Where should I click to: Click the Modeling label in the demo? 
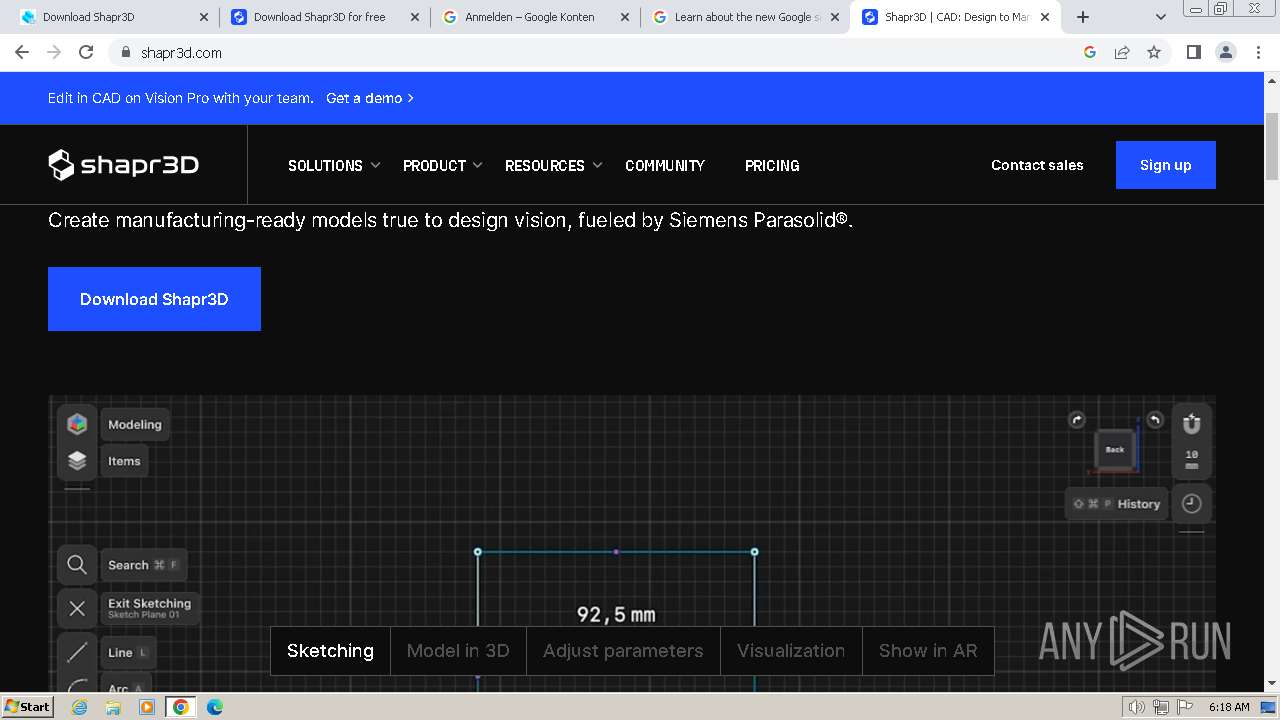[x=135, y=424]
